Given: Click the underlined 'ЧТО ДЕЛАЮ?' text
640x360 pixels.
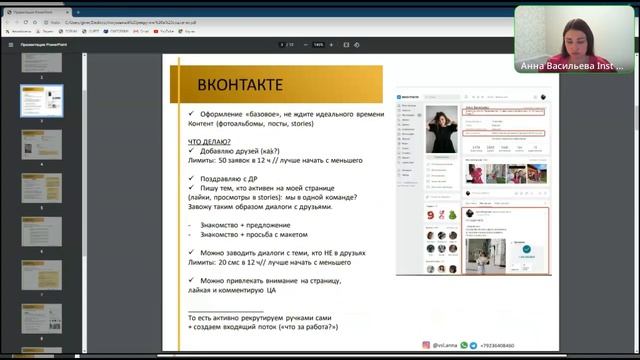Looking at the screenshot, I should (x=209, y=142).
